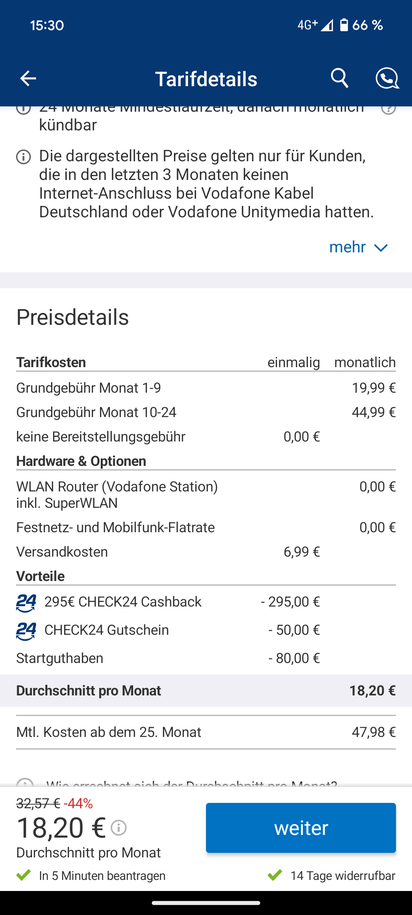Tap battery indicator in status bar

pos(345,25)
